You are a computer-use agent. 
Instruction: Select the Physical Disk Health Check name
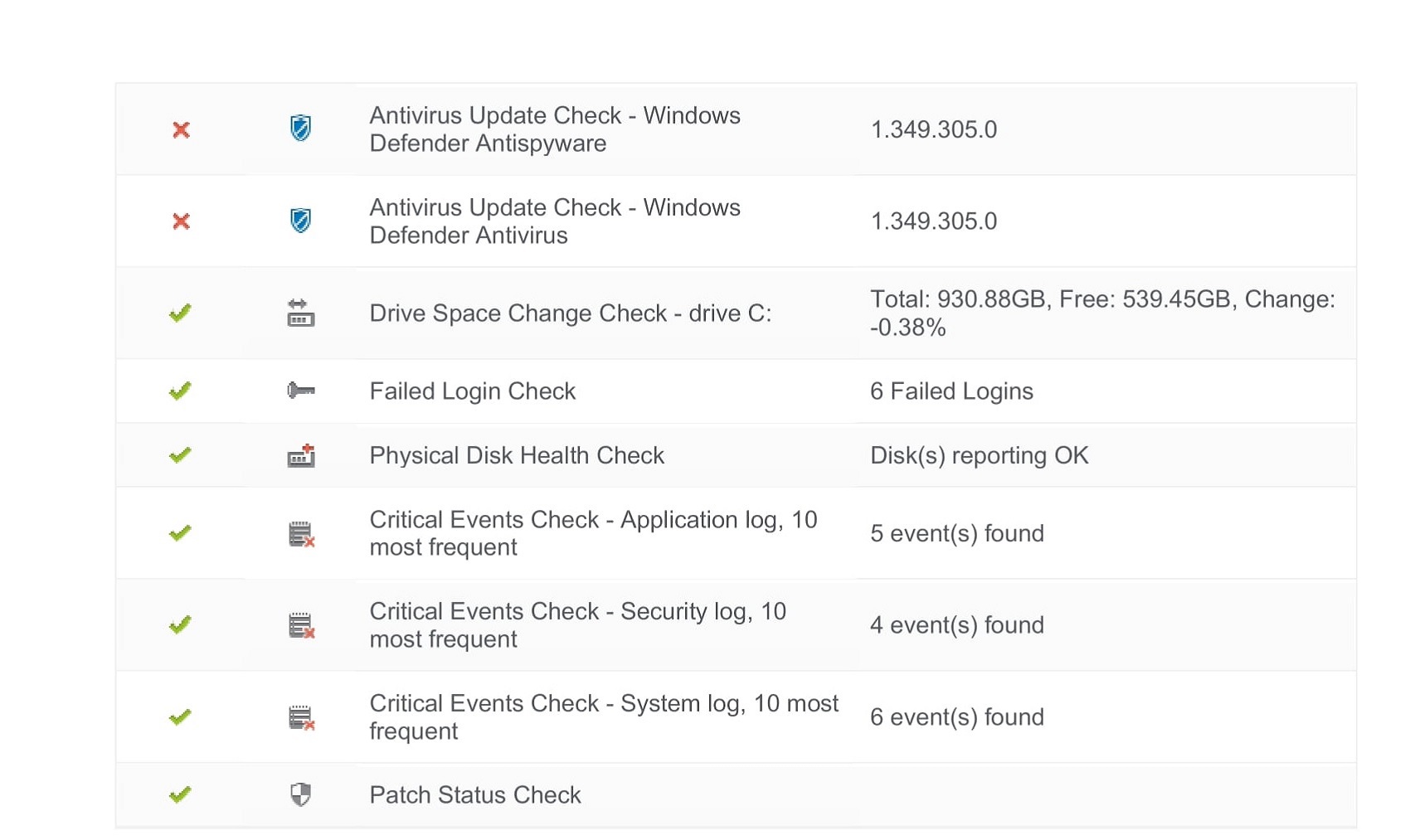pyautogui.click(x=516, y=455)
